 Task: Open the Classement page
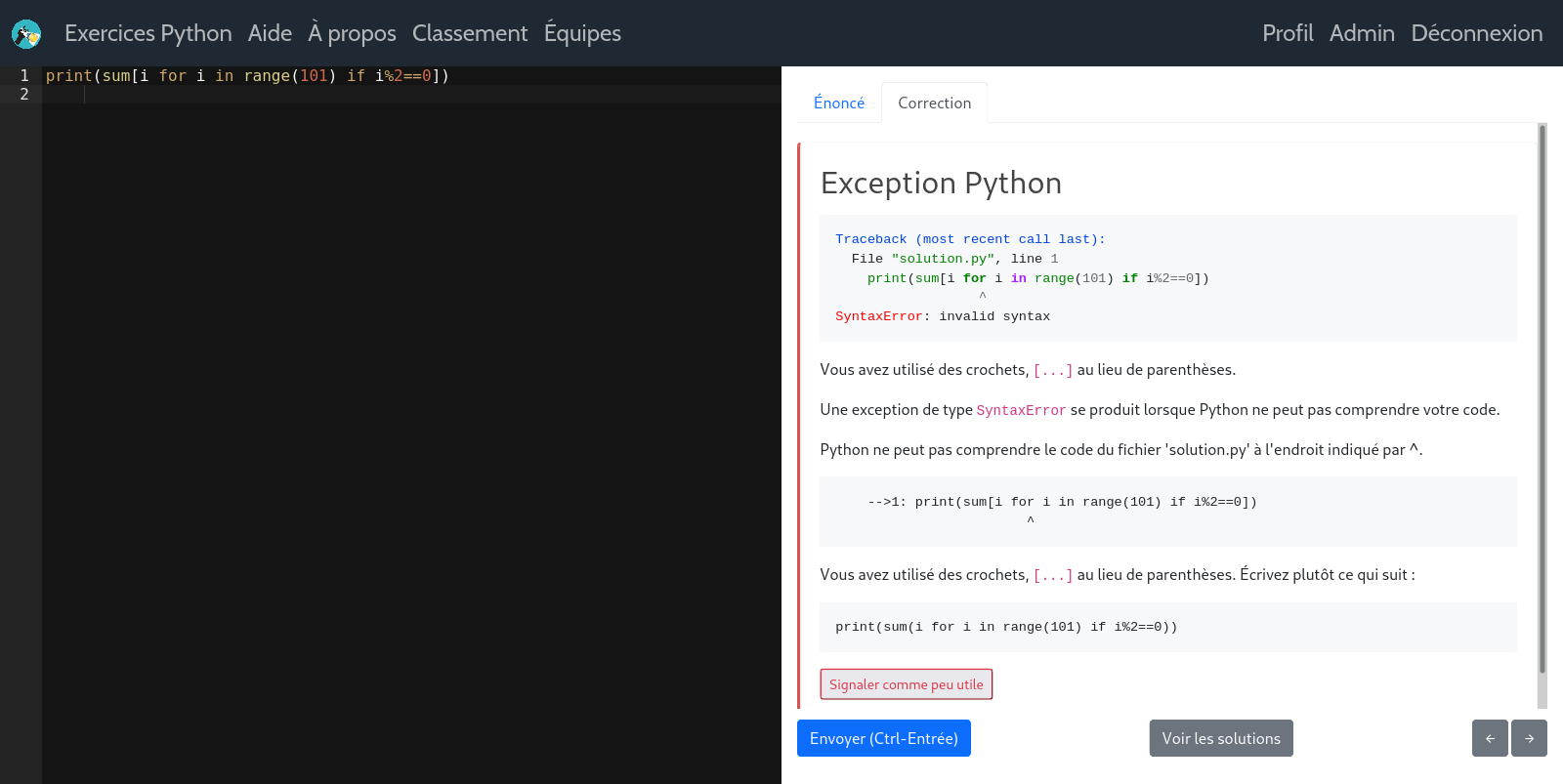(x=470, y=33)
